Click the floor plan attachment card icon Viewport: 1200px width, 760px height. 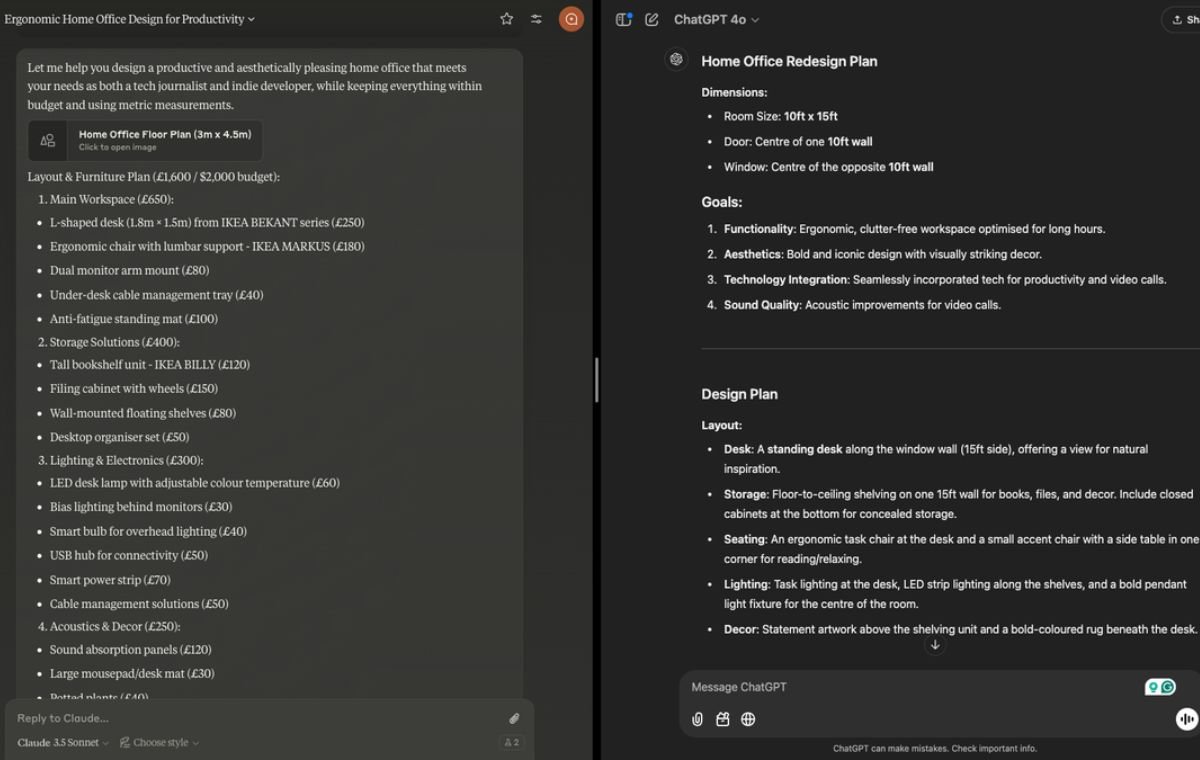click(47, 141)
